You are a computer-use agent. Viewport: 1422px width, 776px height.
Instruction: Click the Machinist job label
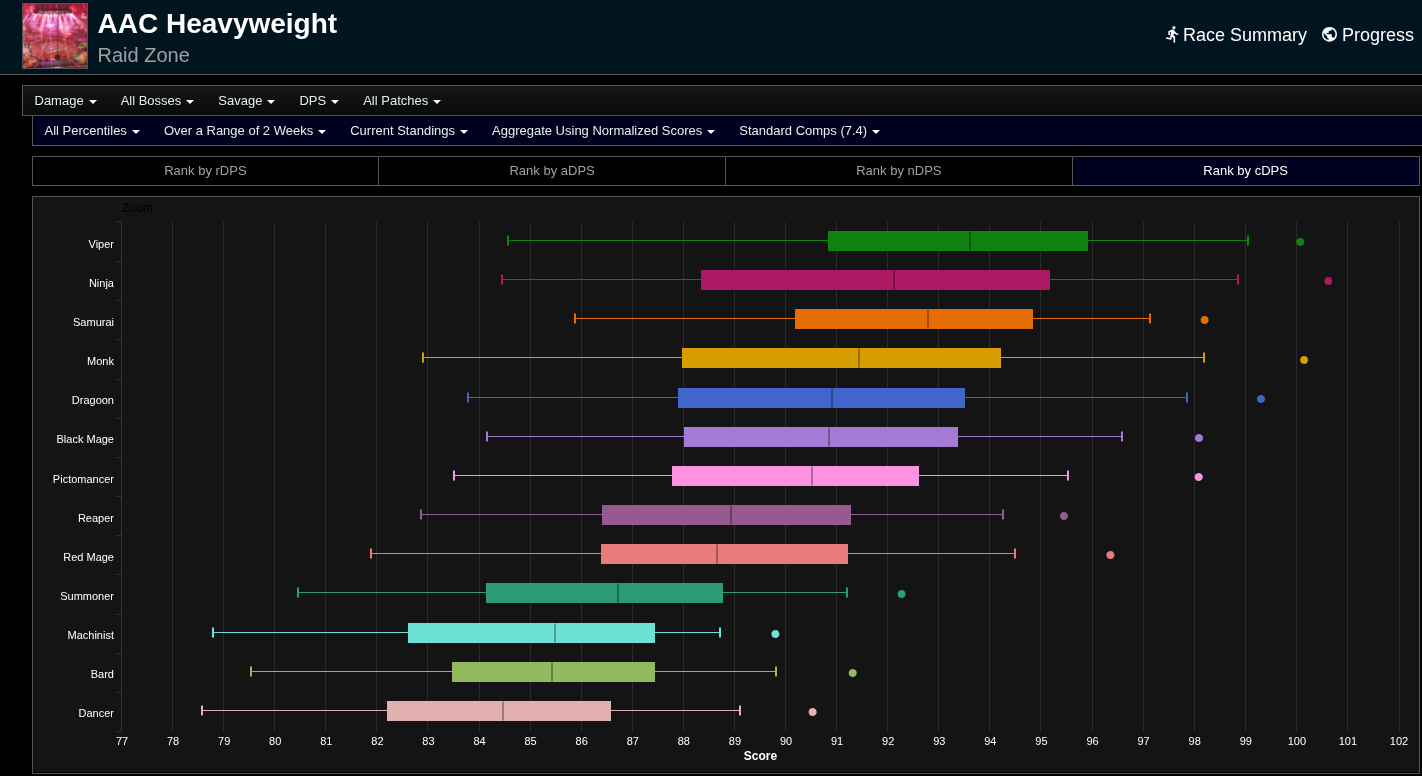click(x=91, y=635)
